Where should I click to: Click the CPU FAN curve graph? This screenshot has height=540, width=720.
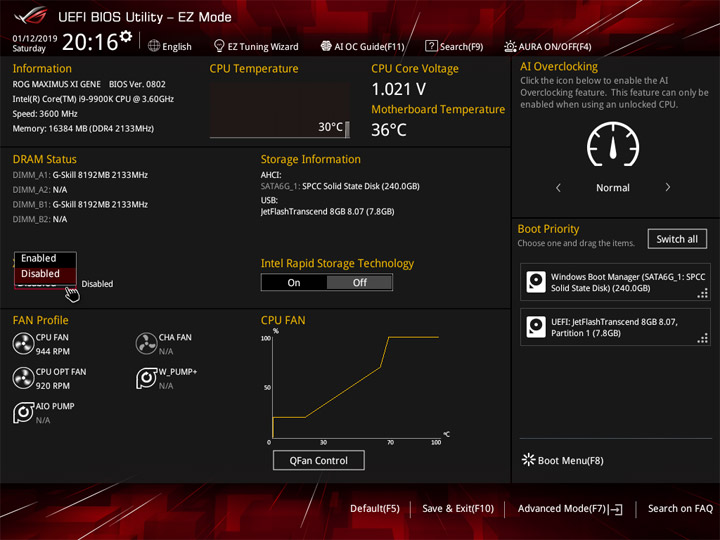[x=356, y=387]
